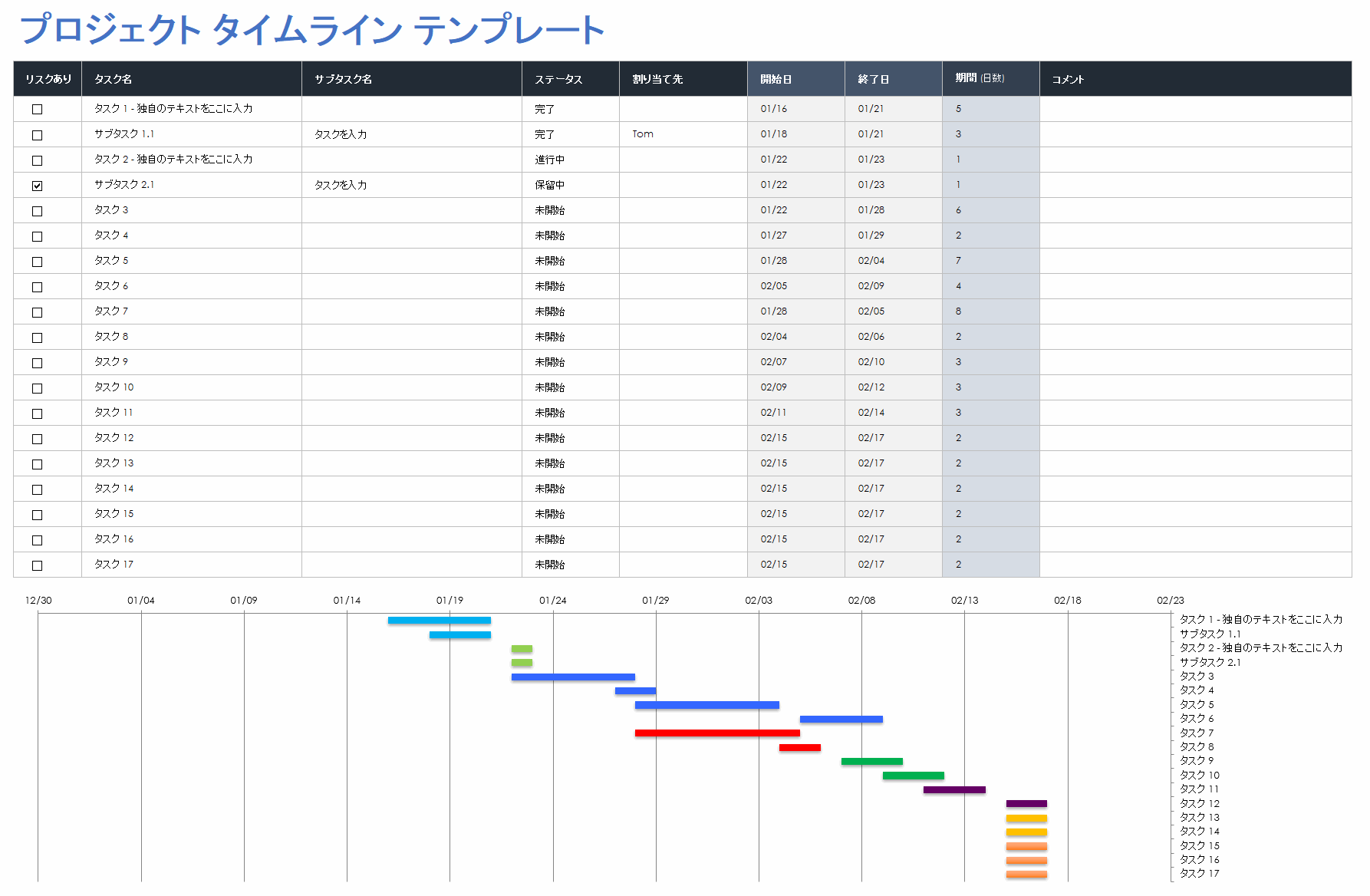
Task: Select the 開始日 column header
Action: pos(796,79)
